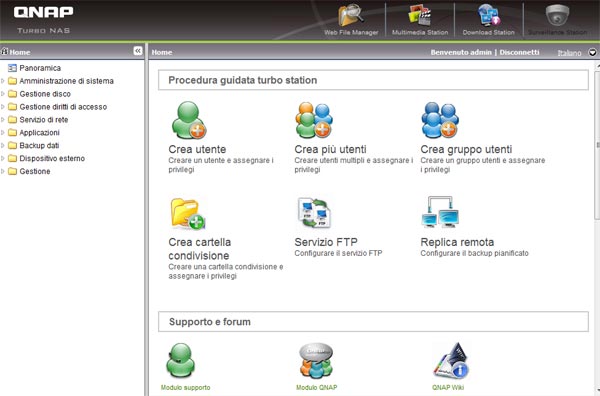Click the Crea cartella condivisione folder icon
Image resolution: width=600 pixels, height=396 pixels.
[188, 213]
